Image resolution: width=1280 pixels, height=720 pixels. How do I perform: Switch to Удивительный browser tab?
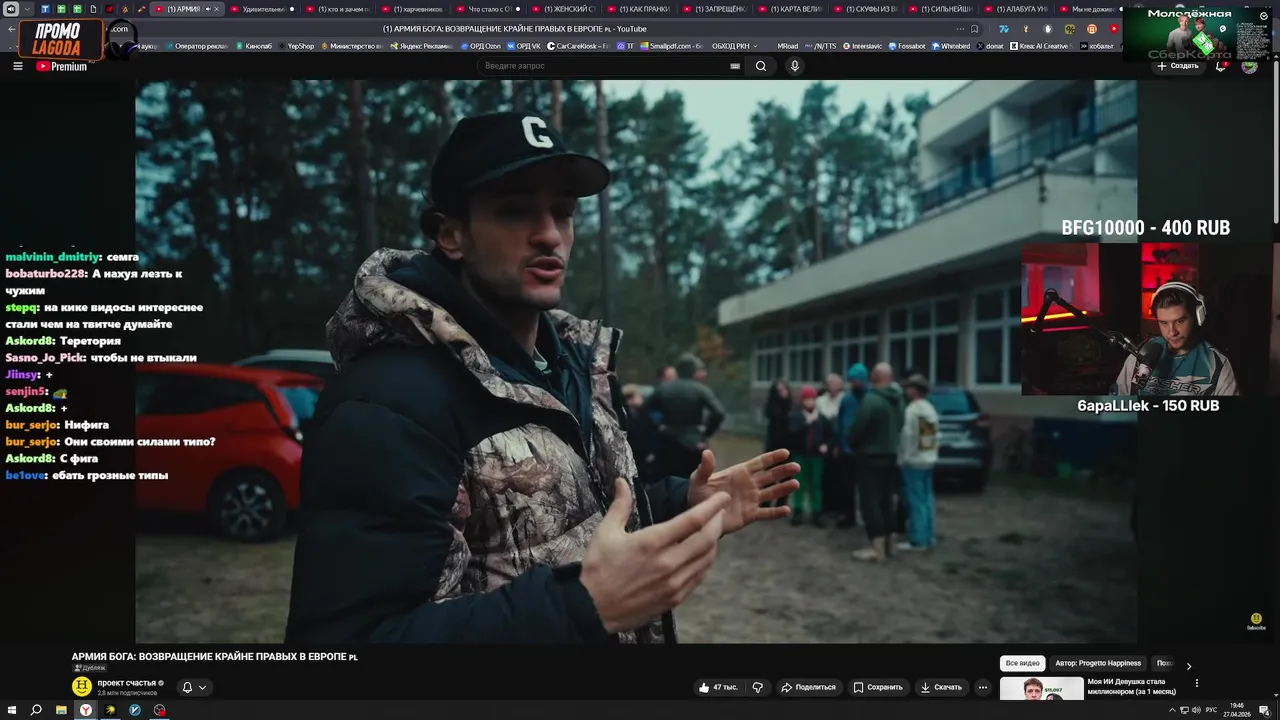(261, 9)
